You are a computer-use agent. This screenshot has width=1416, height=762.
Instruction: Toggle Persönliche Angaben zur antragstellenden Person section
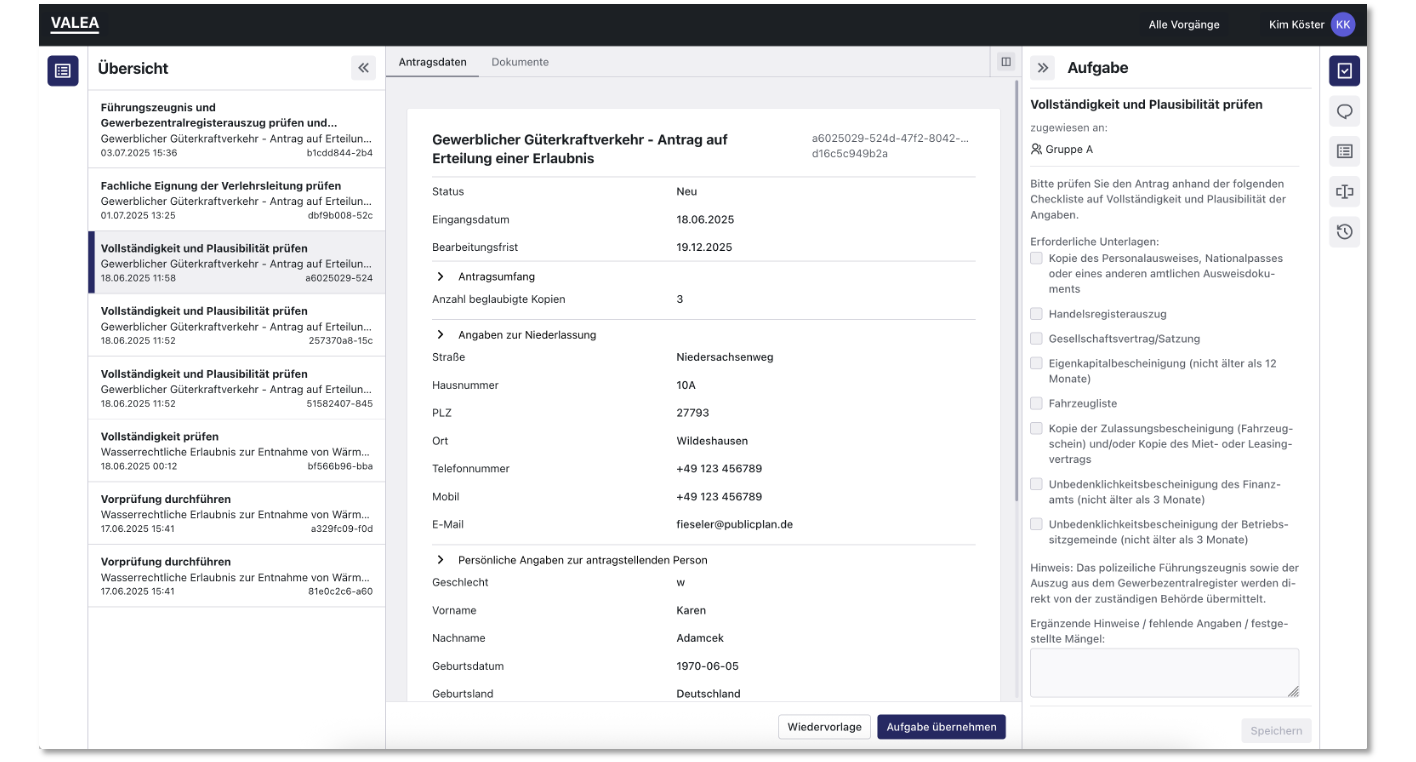pos(440,560)
